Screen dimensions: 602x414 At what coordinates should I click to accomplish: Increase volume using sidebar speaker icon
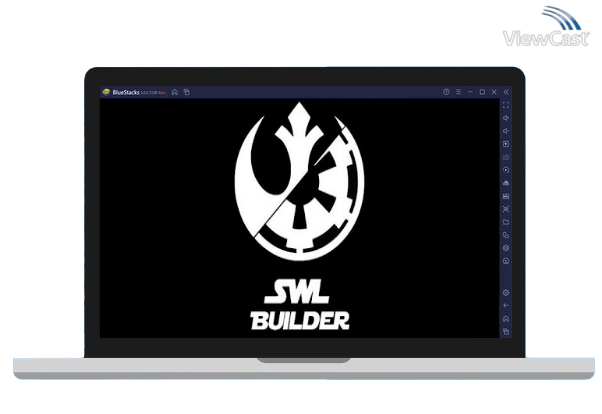[506, 118]
